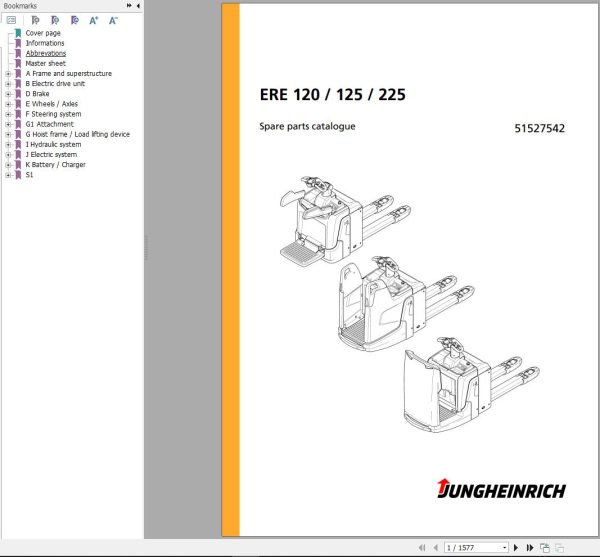Select I Hydraulic system bookmark label
This screenshot has height=557, width=600.
(53, 145)
